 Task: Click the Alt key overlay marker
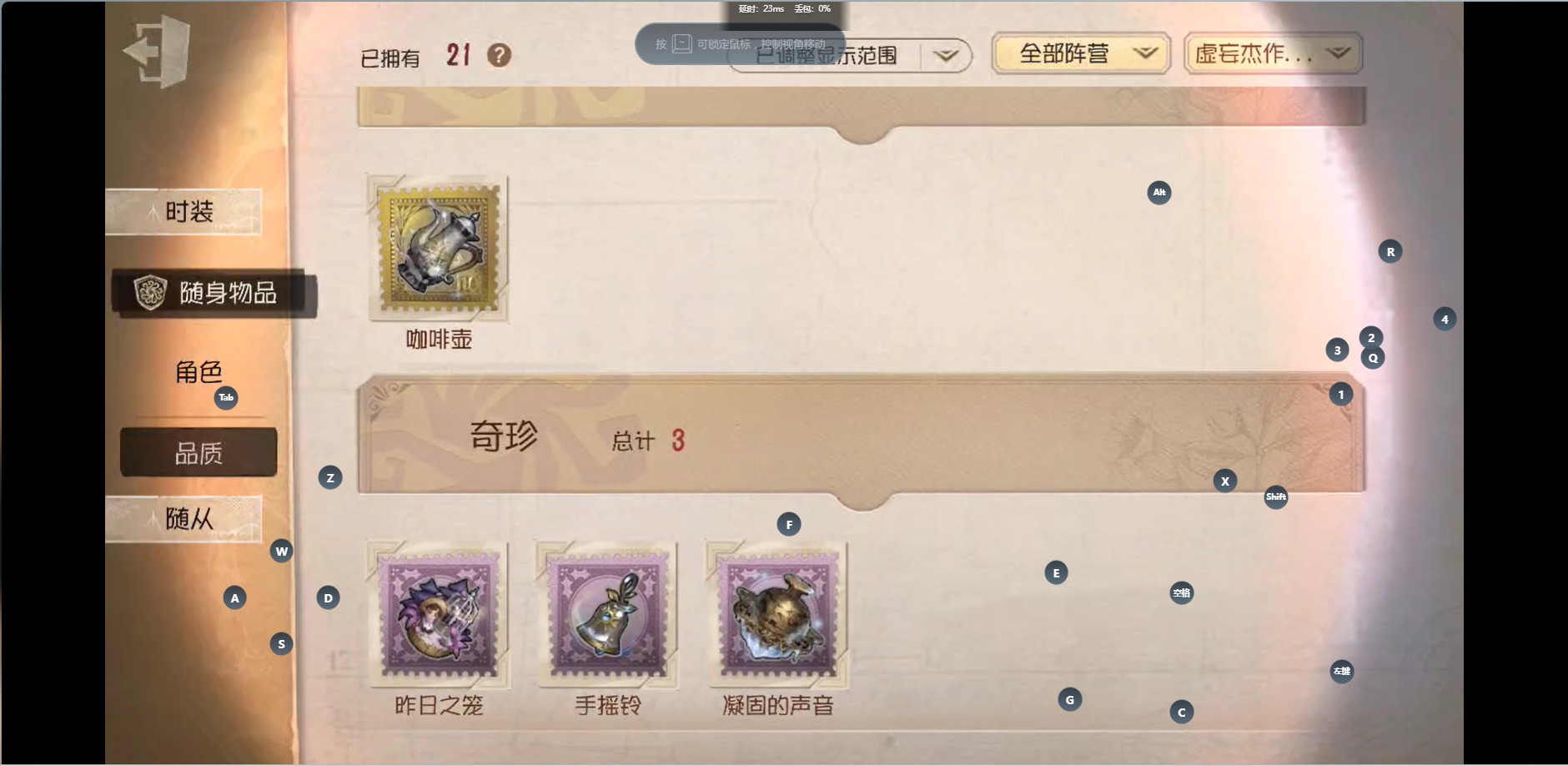coord(1159,193)
